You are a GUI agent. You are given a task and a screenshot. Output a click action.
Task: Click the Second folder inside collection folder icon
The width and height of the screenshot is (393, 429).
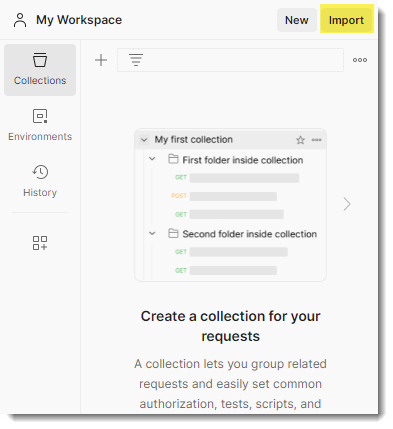coord(173,233)
